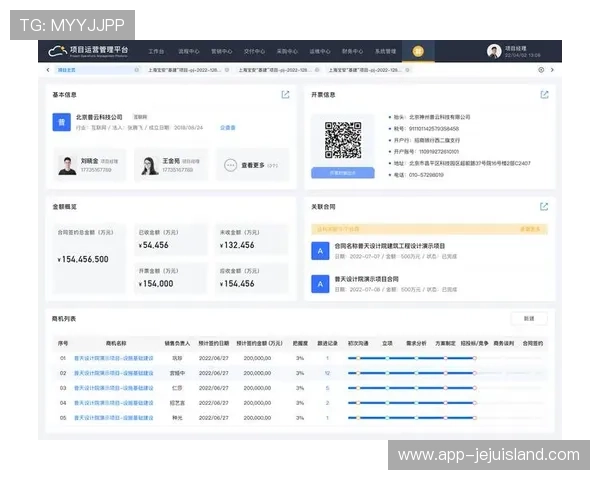The image size is (600, 480).
Task: Open the 系统管理 menu
Action: click(x=385, y=51)
